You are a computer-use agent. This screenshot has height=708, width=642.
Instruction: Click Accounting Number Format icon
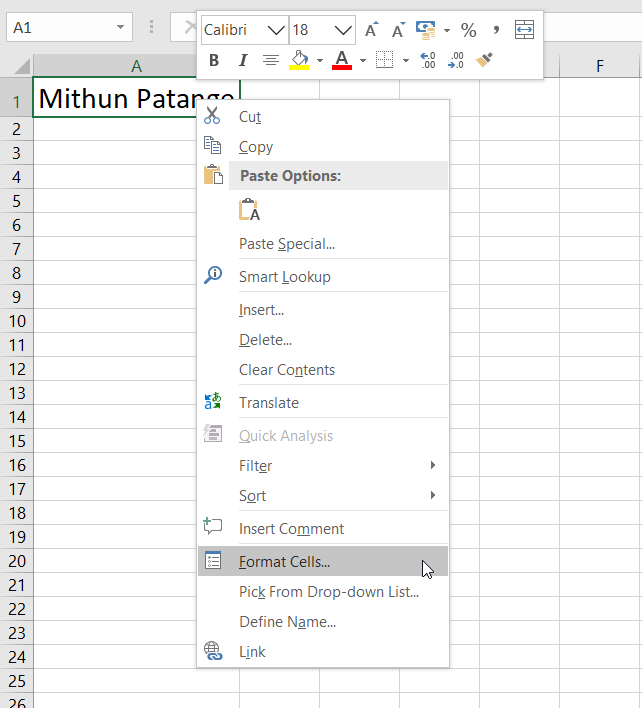pos(426,30)
